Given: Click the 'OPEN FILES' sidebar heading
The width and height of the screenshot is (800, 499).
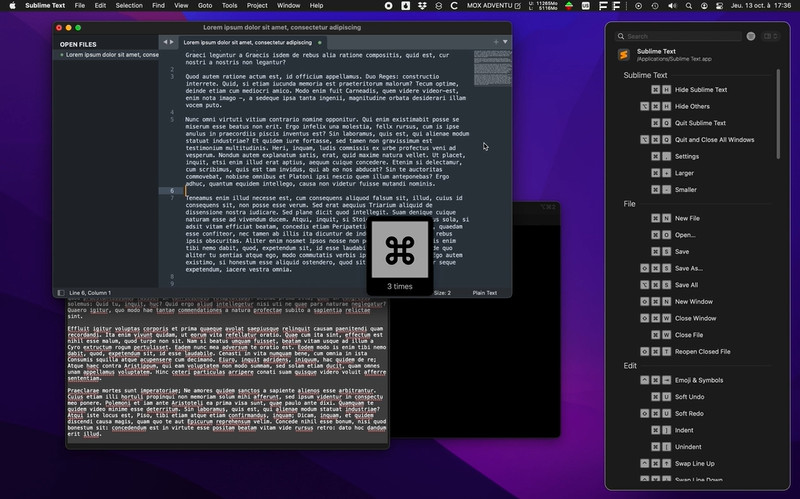Looking at the screenshot, I should pos(78,44).
